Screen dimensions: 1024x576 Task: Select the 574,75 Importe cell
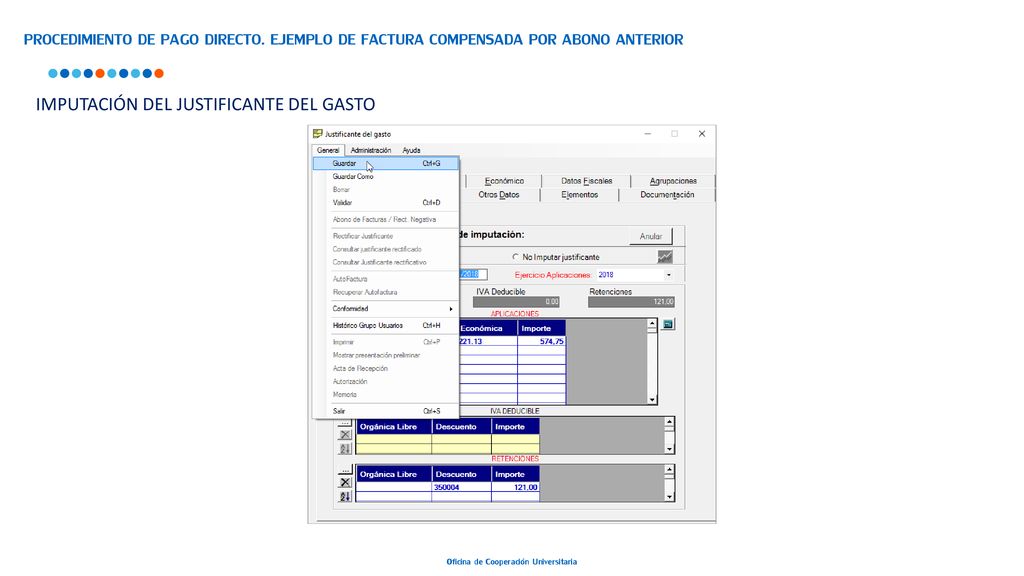tap(541, 342)
